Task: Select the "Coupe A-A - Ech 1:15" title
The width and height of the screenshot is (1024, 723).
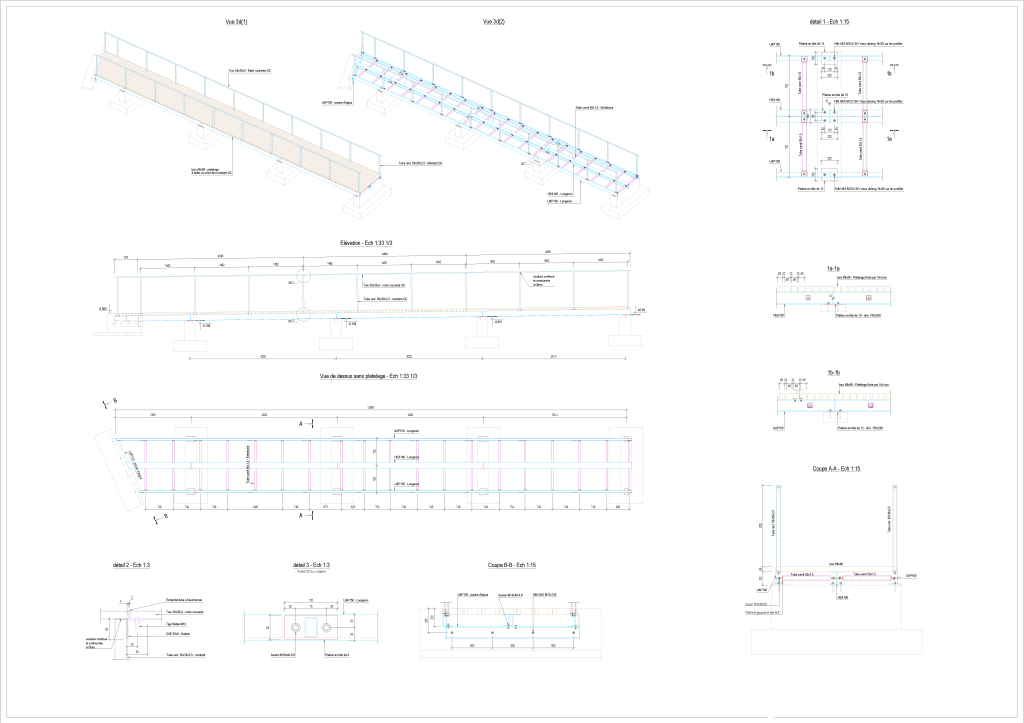Action: point(837,469)
